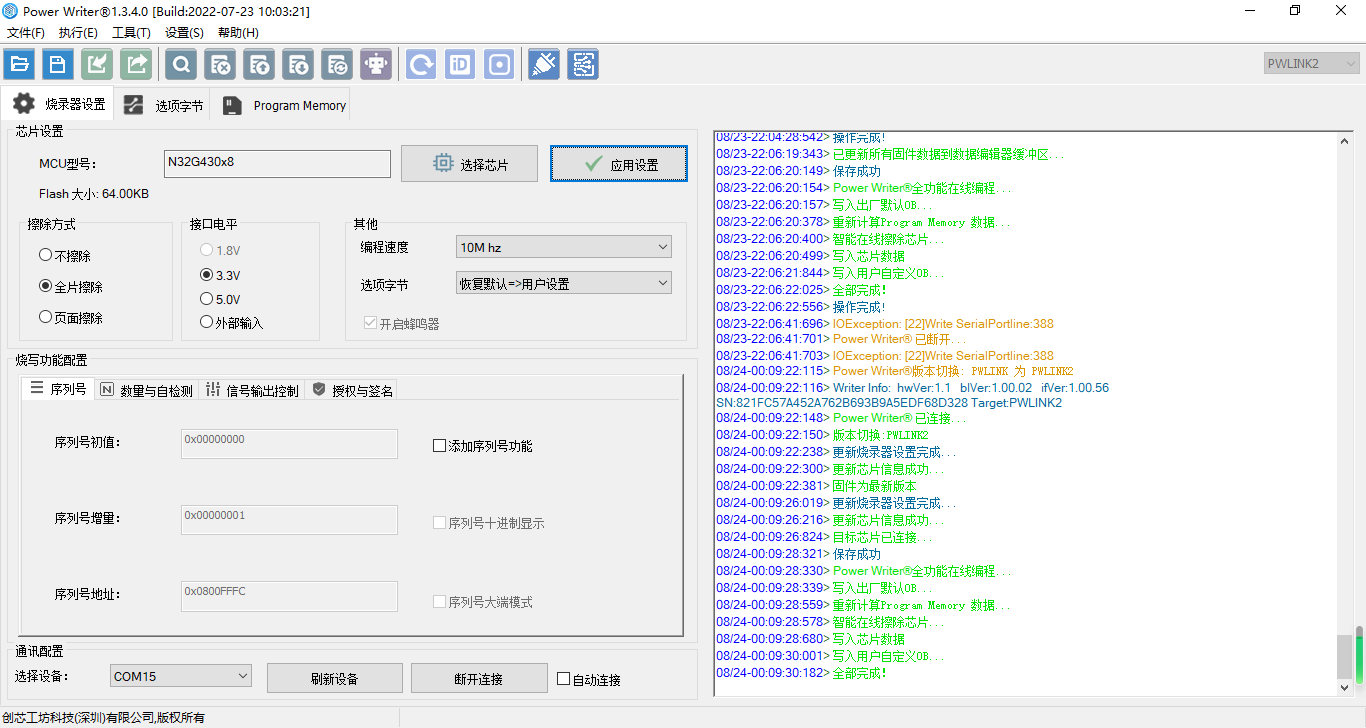The image size is (1366, 728).
Task: Click the log scrollbar up arrow
Action: [1345, 141]
